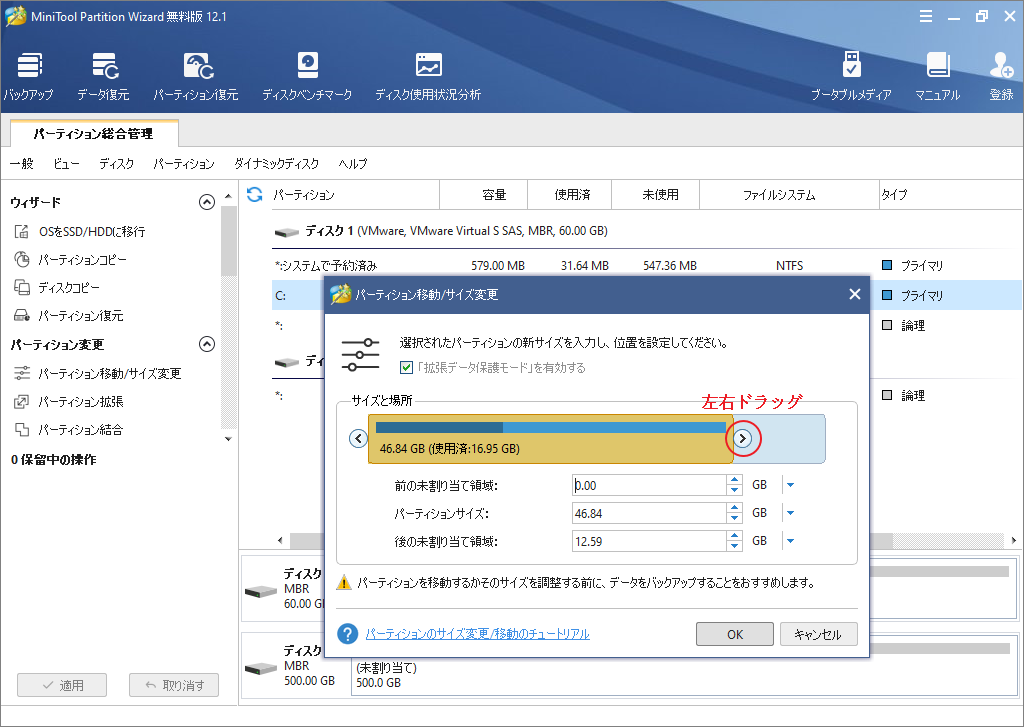
Task: Open the パーティション menu
Action: [184, 163]
